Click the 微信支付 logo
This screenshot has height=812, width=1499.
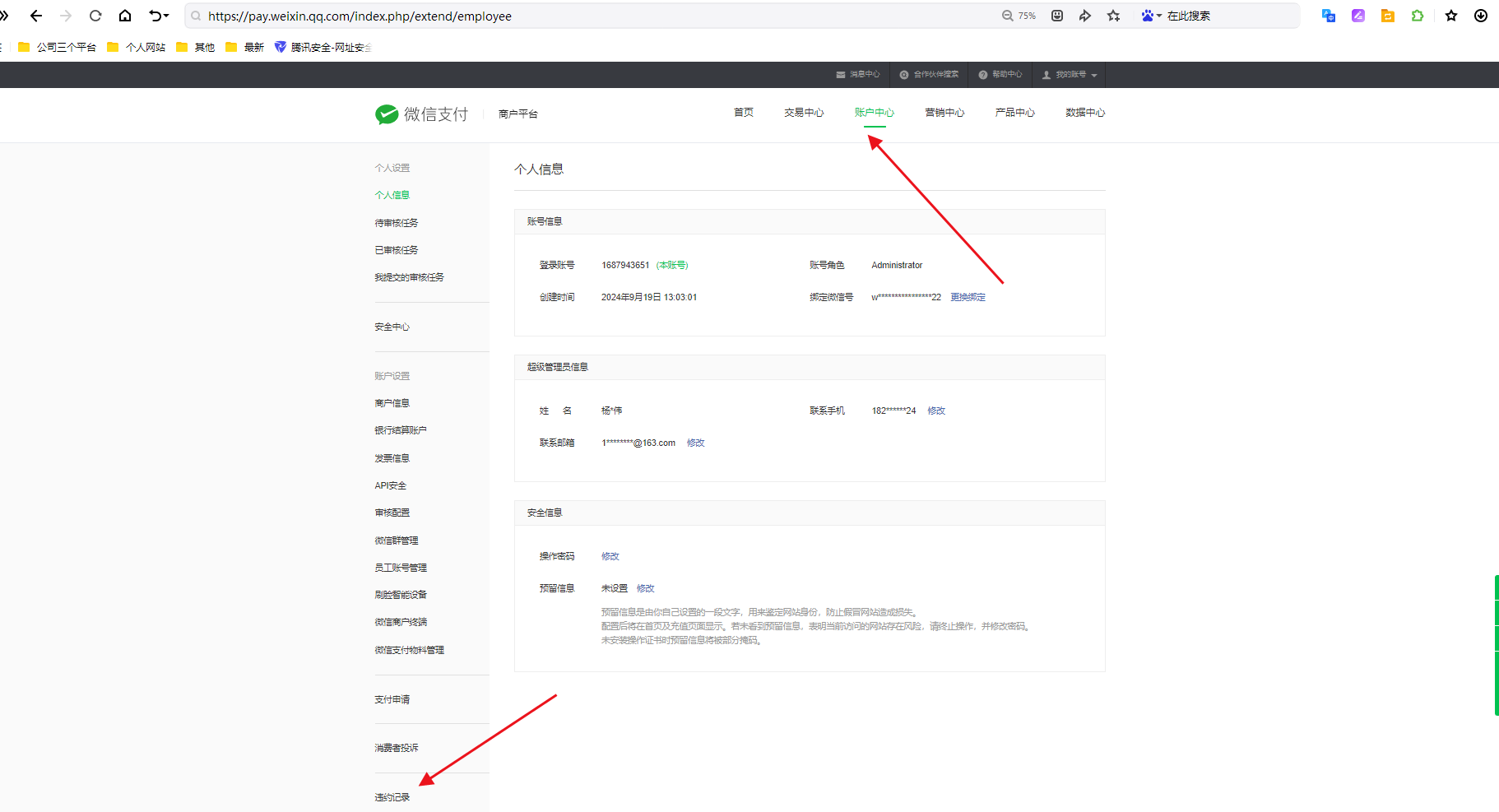click(x=421, y=114)
